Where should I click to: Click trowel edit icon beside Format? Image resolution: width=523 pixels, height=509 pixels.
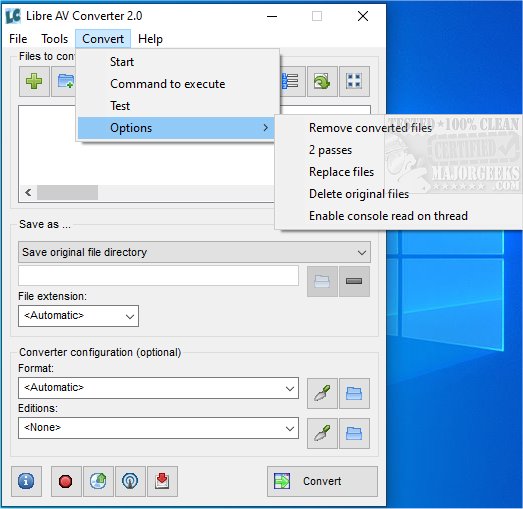322,393
